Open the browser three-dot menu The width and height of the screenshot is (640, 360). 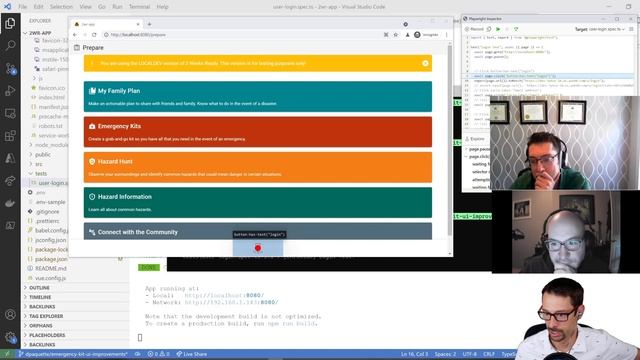(x=447, y=35)
